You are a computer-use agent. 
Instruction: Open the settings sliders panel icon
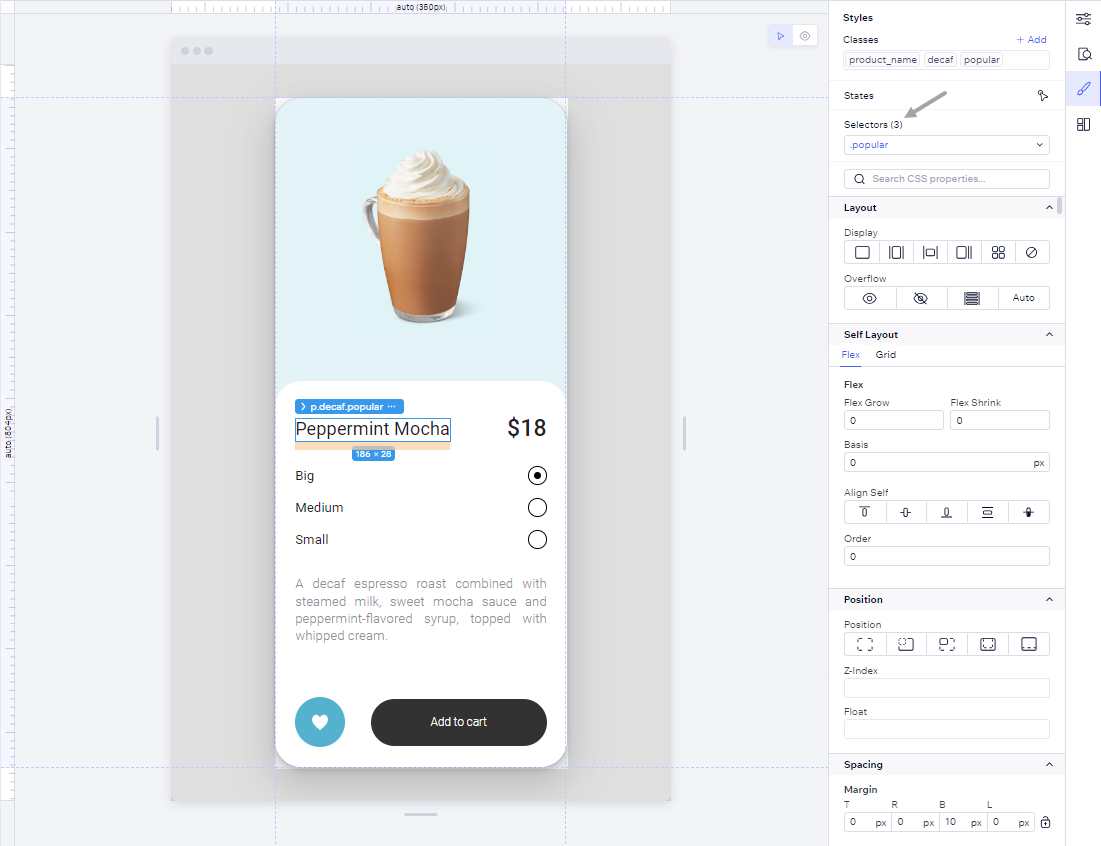pyautogui.click(x=1083, y=19)
